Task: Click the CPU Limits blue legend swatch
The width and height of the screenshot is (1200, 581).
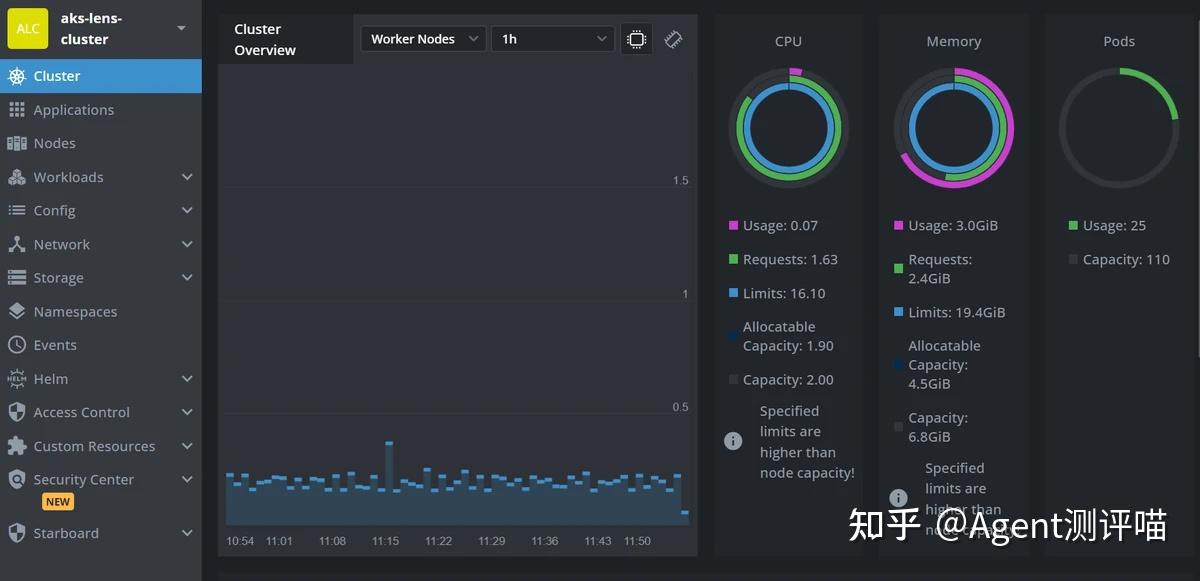Action: 734,294
